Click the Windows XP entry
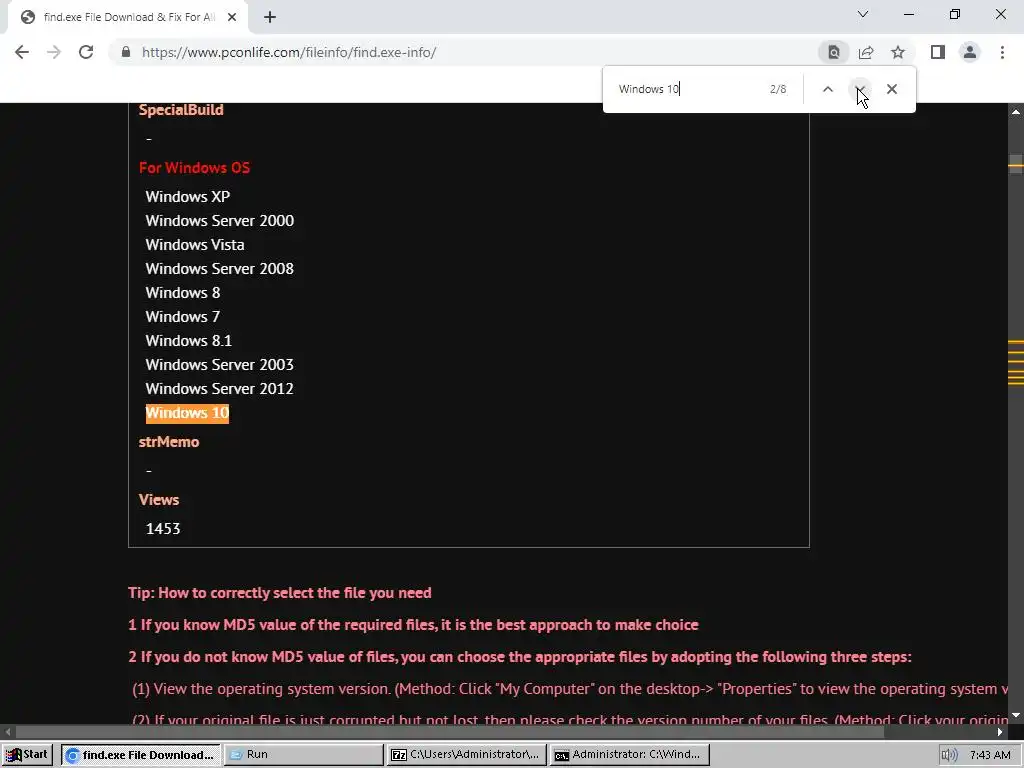Viewport: 1024px width, 768px height. tap(188, 197)
